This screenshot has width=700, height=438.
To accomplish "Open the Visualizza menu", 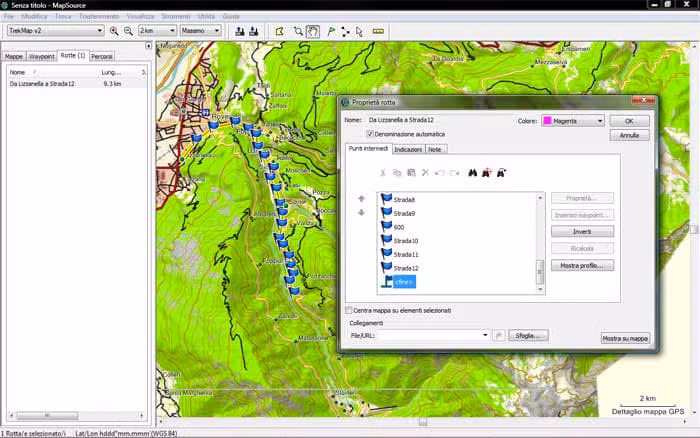I will [x=140, y=16].
